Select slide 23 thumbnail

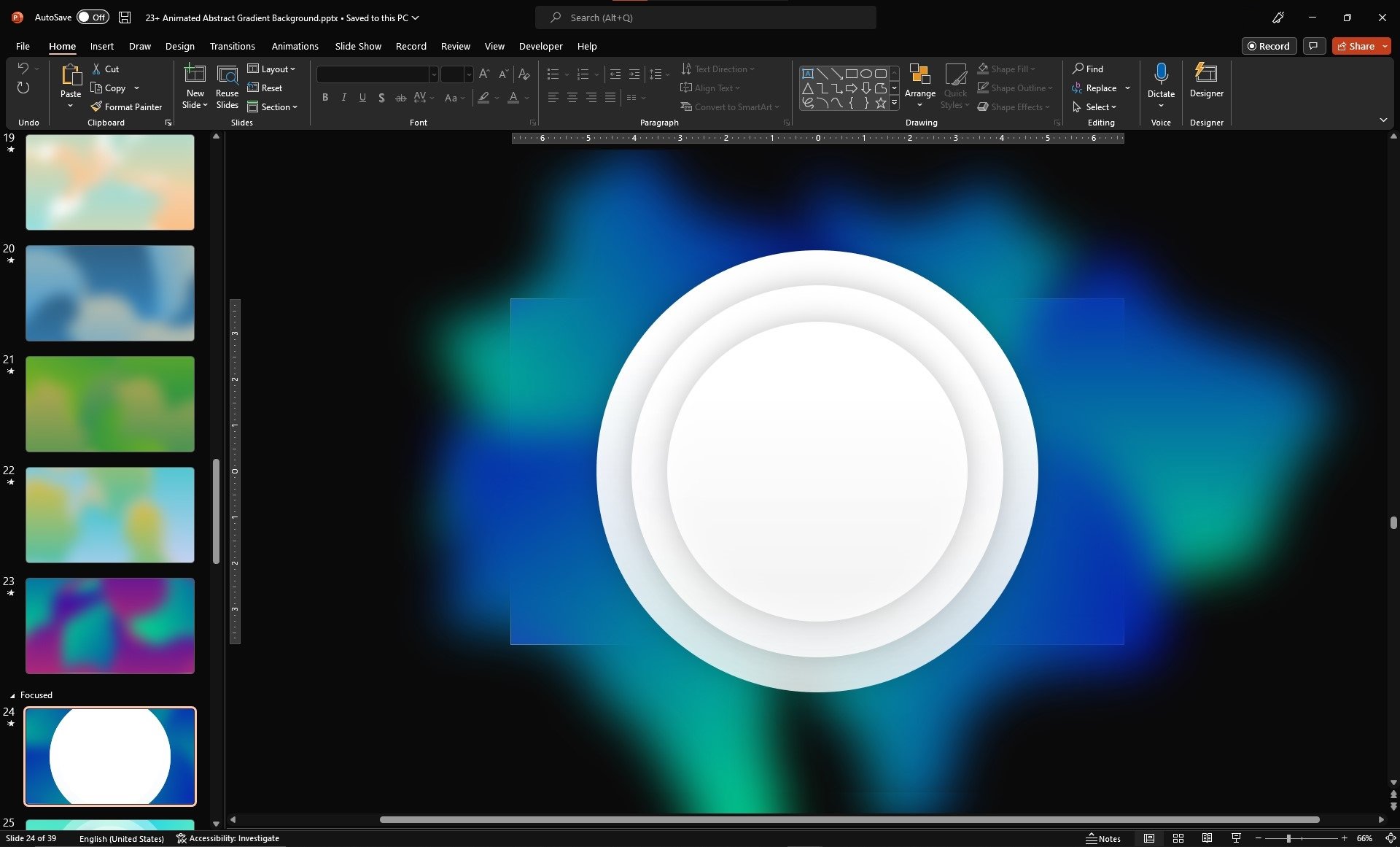point(110,625)
